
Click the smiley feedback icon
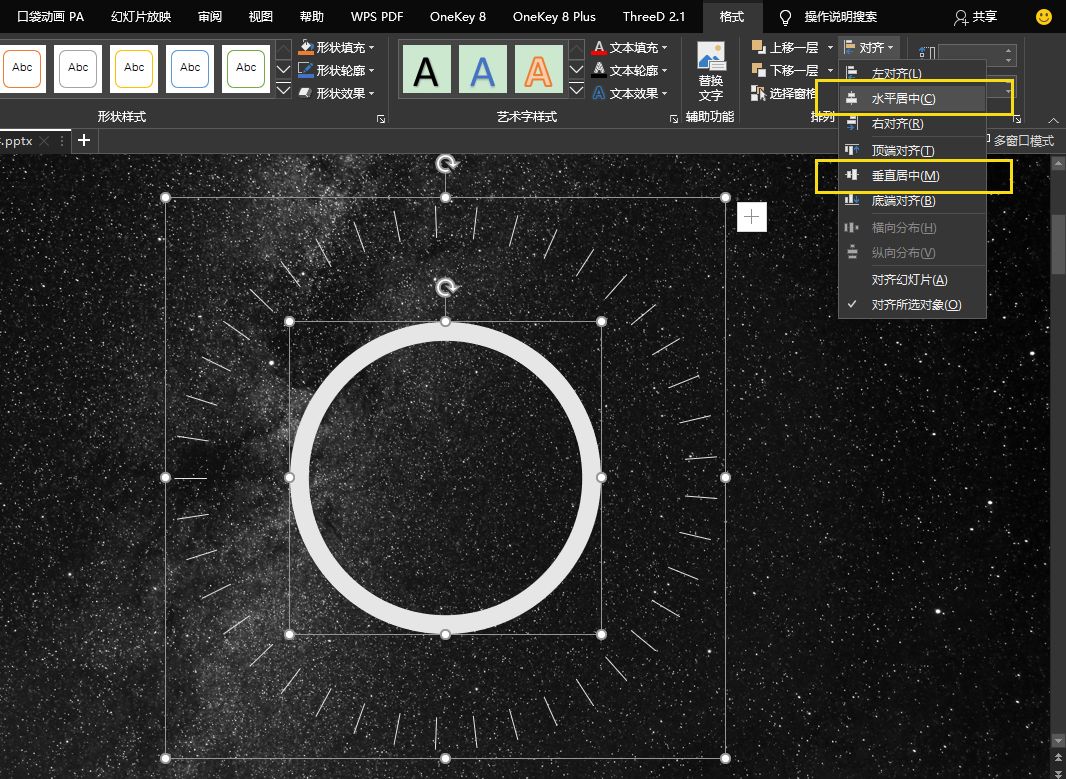pos(1044,17)
